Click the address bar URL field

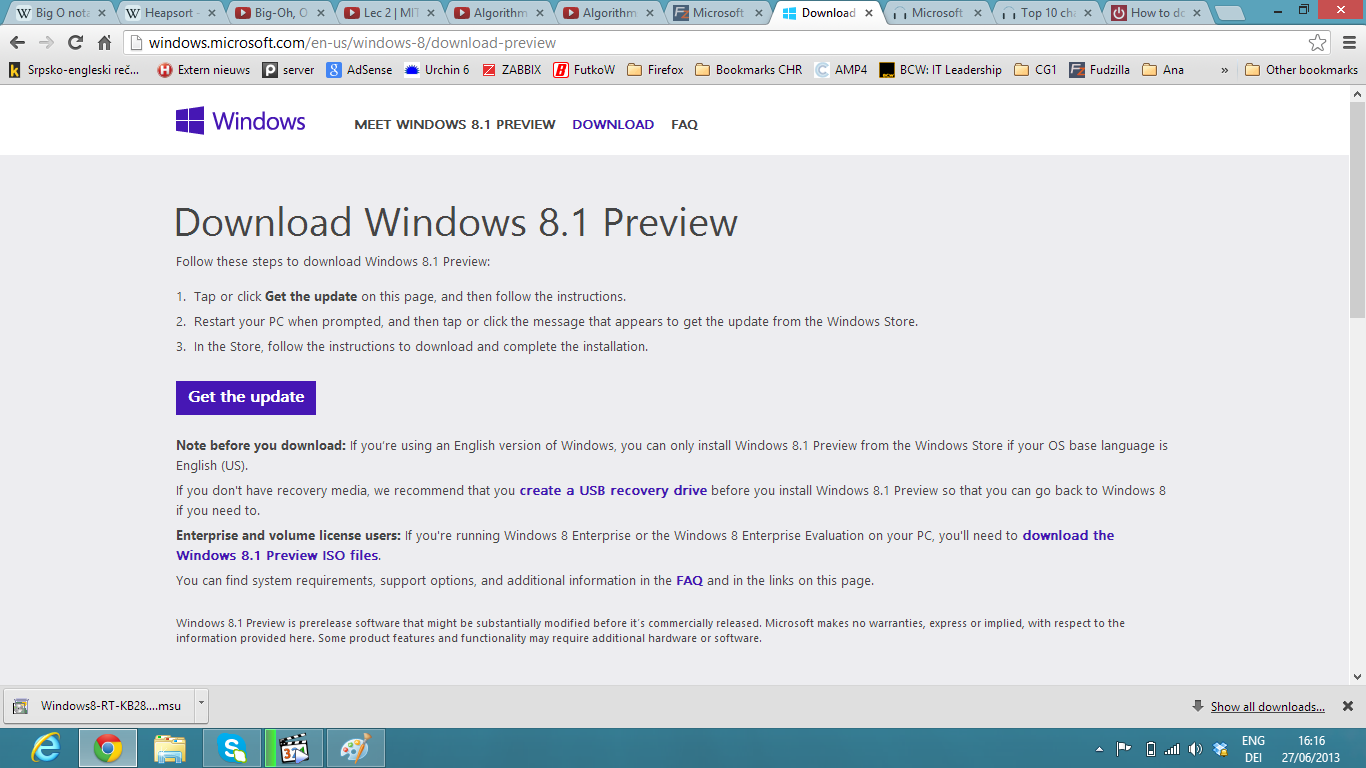point(700,43)
